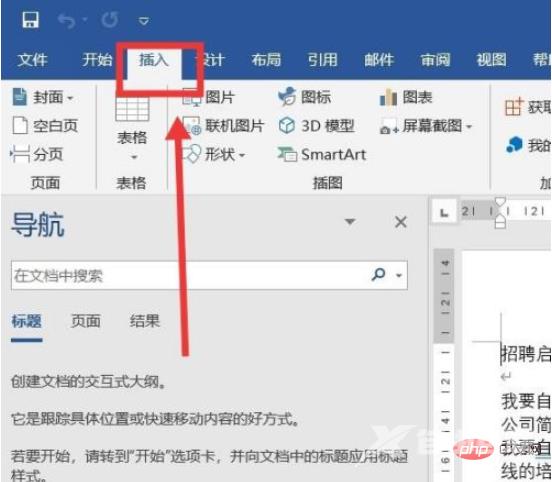The height and width of the screenshot is (482, 552).
Task: Open the 形状 shapes dropdown
Action: click(x=213, y=154)
